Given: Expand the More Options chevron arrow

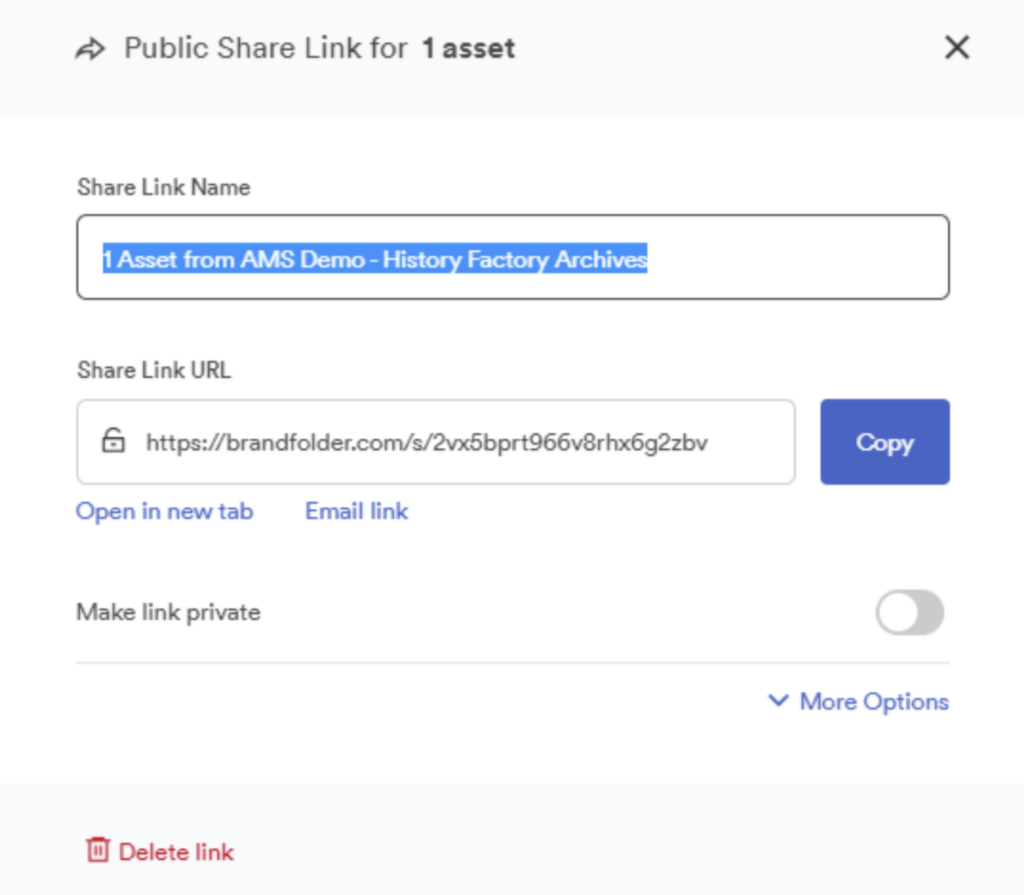Looking at the screenshot, I should tap(778, 700).
